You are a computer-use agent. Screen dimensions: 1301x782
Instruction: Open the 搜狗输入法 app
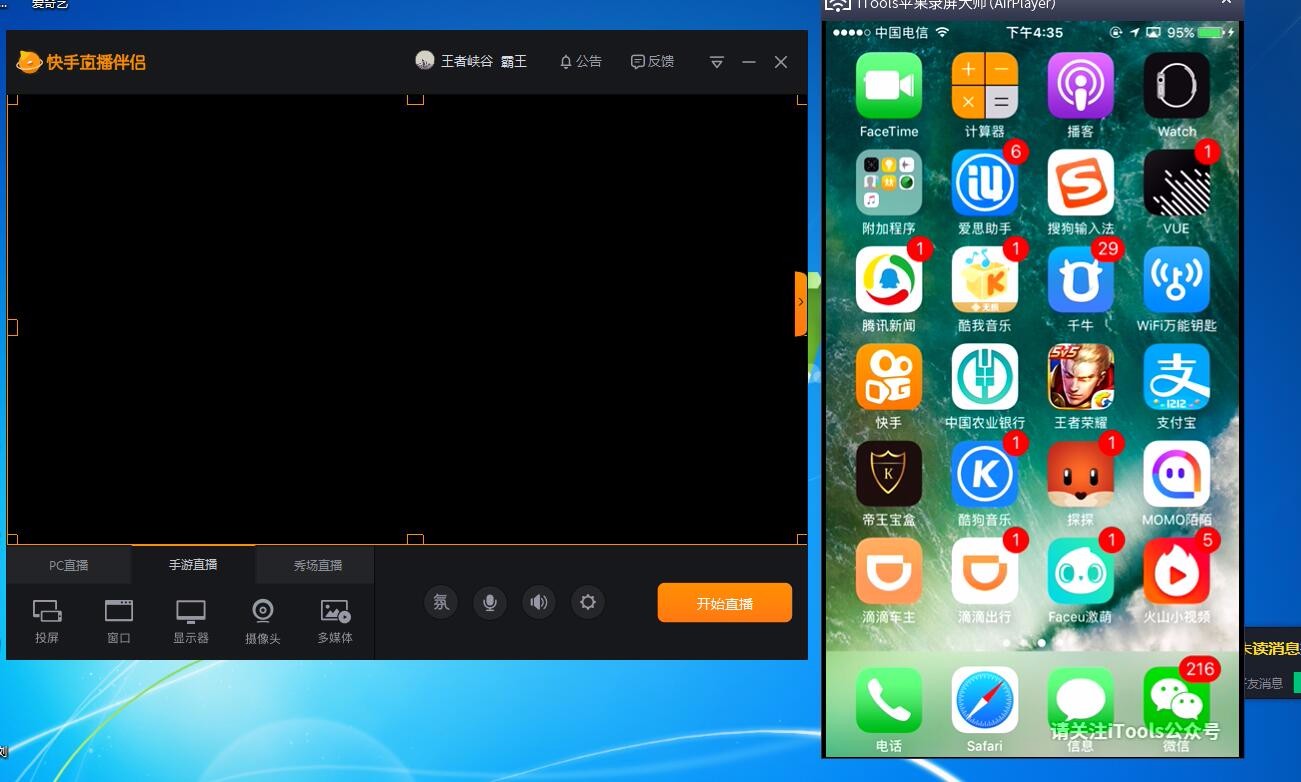coord(1080,183)
